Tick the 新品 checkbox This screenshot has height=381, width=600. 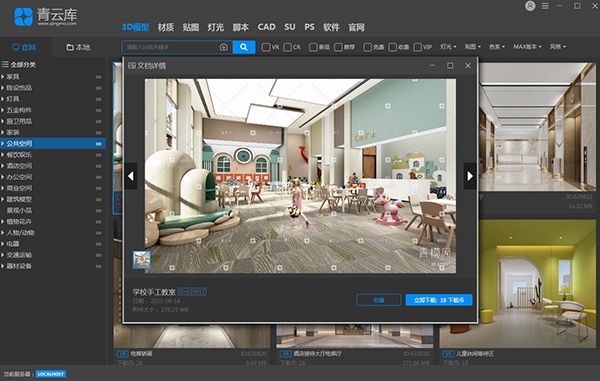313,47
